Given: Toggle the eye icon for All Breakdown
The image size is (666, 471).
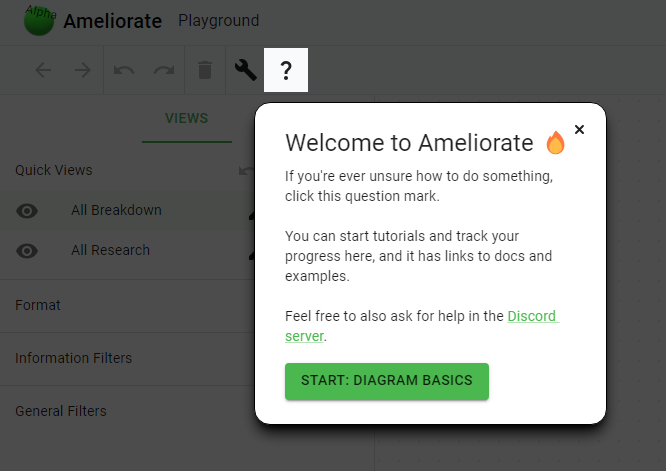Looking at the screenshot, I should (x=27, y=211).
